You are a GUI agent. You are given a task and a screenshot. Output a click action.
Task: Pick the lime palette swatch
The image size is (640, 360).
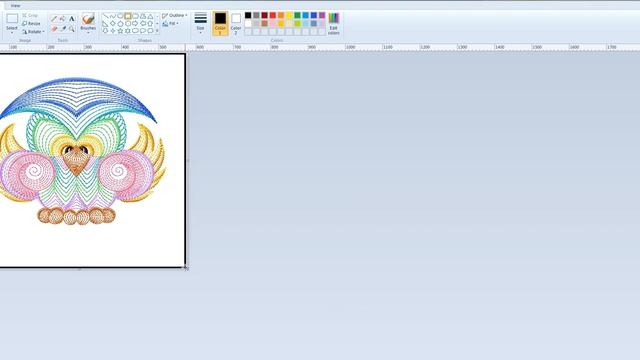point(297,24)
